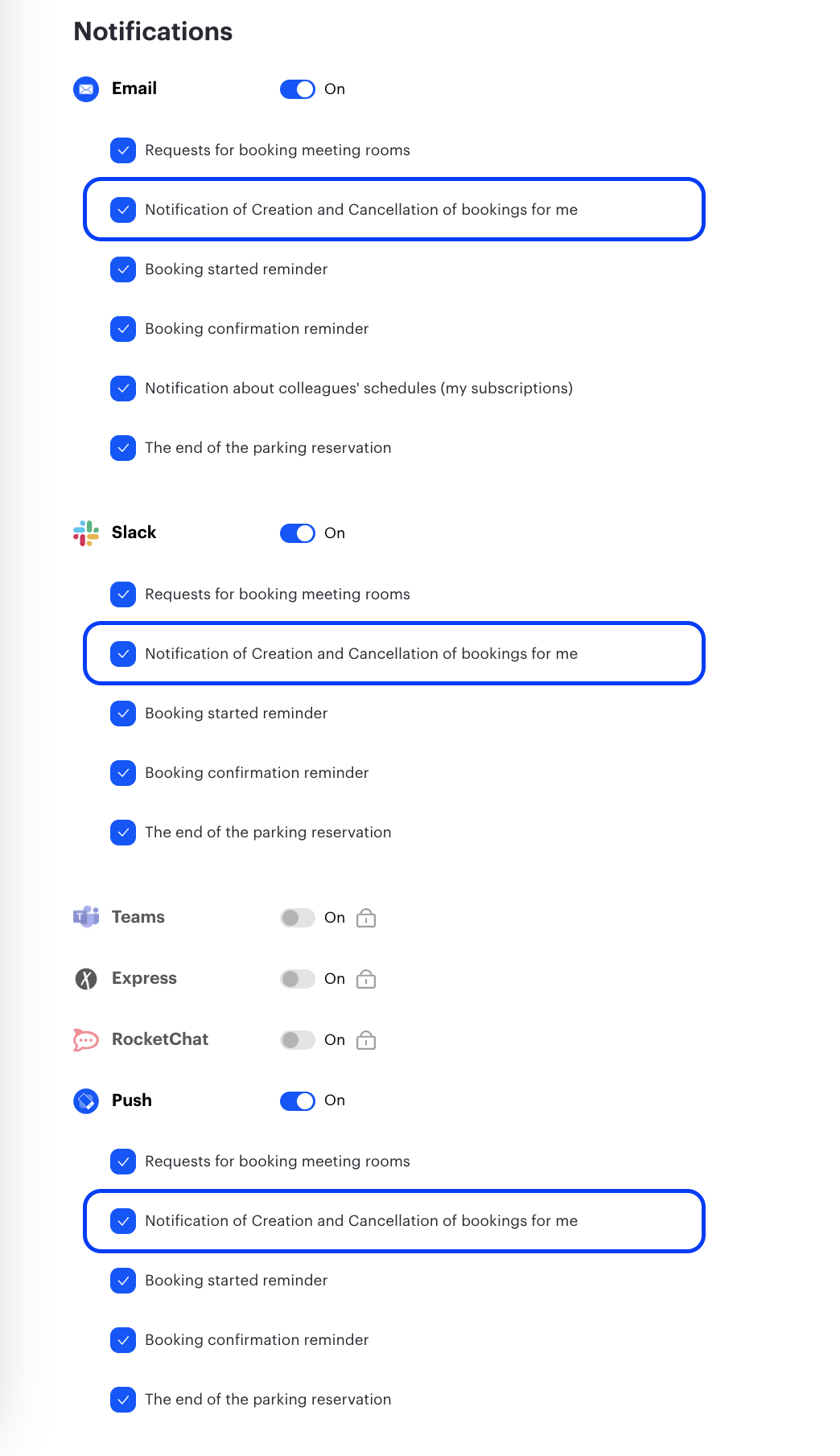The width and height of the screenshot is (840, 1456).
Task: Turn off the Email notifications toggle
Action: (x=298, y=89)
